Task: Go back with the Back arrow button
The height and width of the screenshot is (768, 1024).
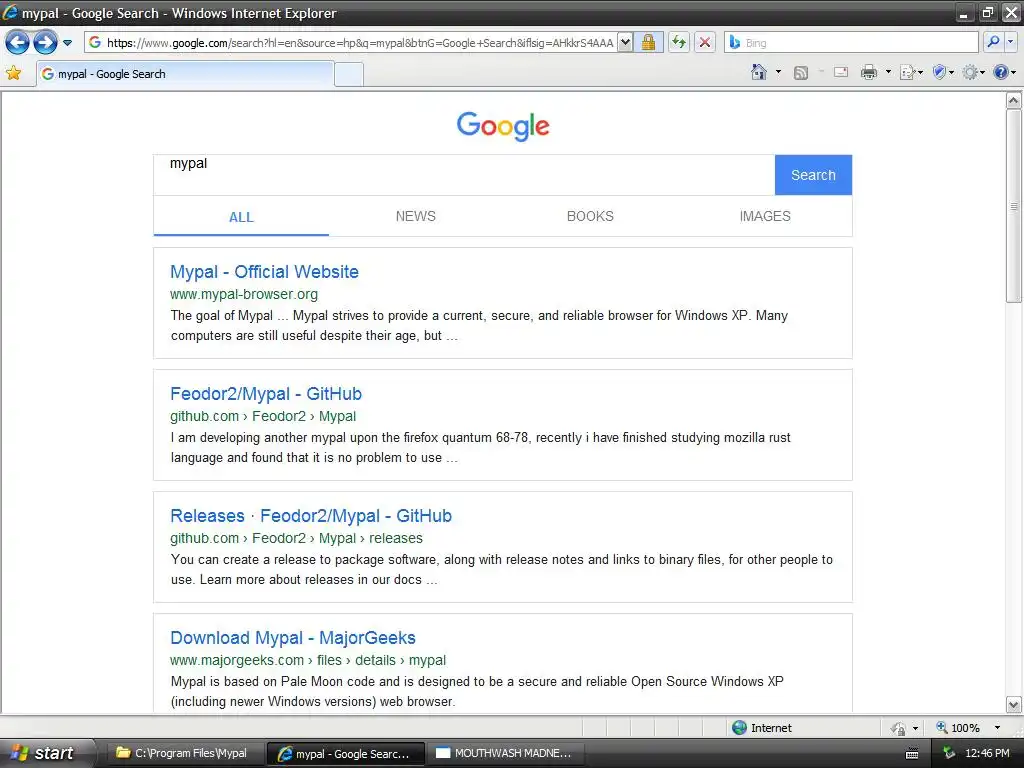Action: [x=17, y=43]
